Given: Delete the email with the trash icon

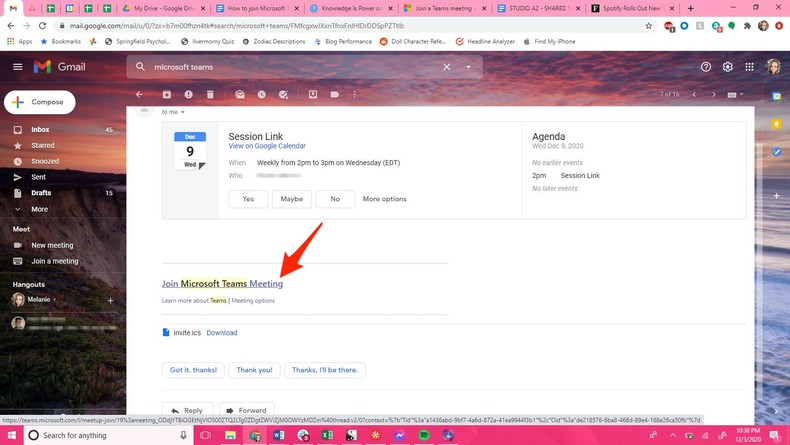Looking at the screenshot, I should pyautogui.click(x=210, y=95).
